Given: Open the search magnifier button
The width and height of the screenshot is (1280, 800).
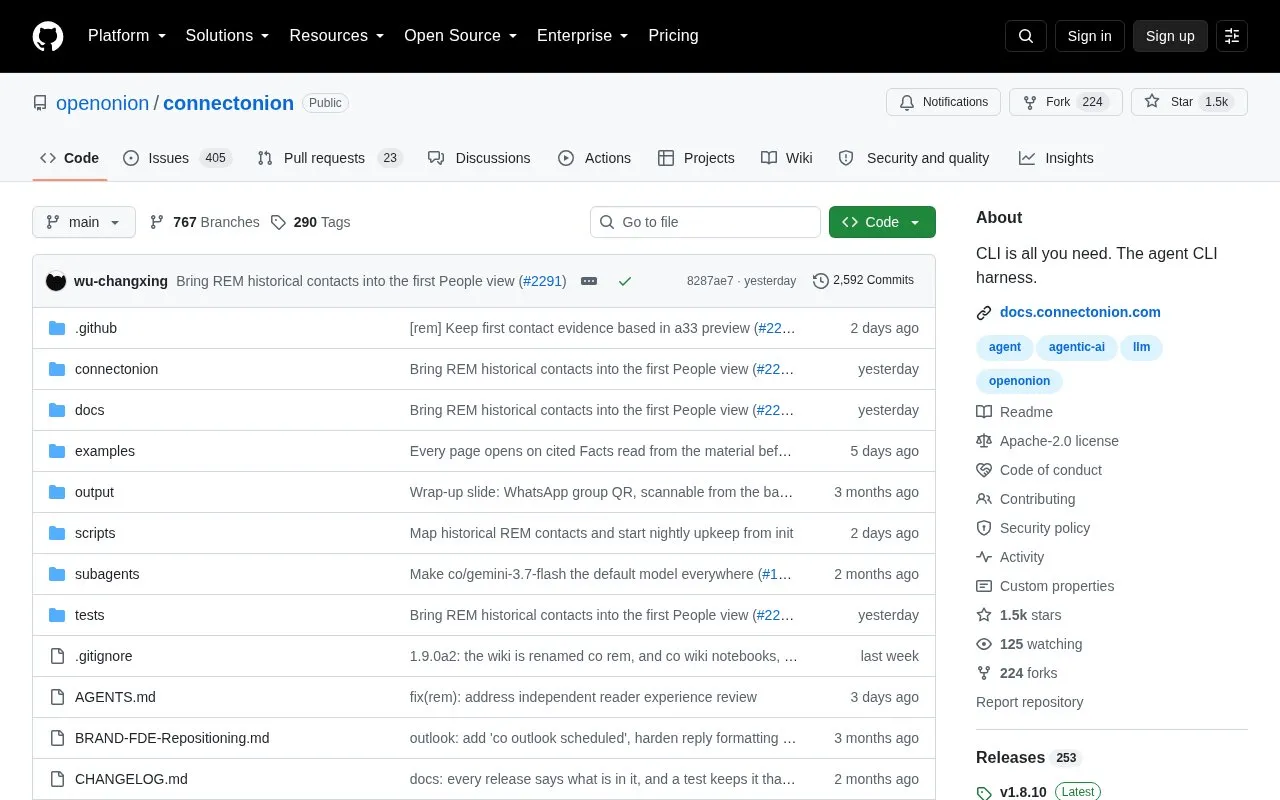Looking at the screenshot, I should (x=1026, y=36).
